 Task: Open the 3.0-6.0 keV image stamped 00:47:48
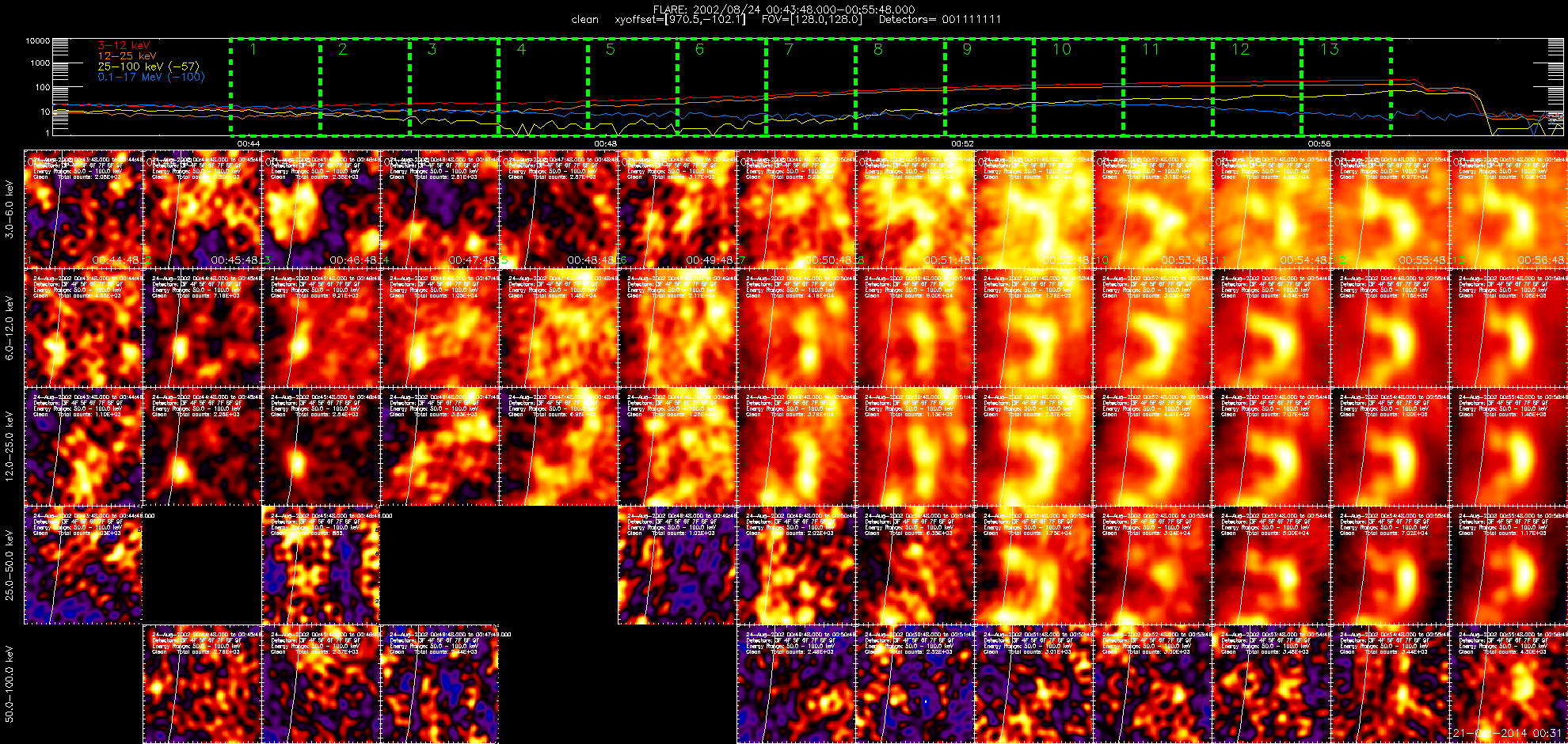click(x=440, y=209)
